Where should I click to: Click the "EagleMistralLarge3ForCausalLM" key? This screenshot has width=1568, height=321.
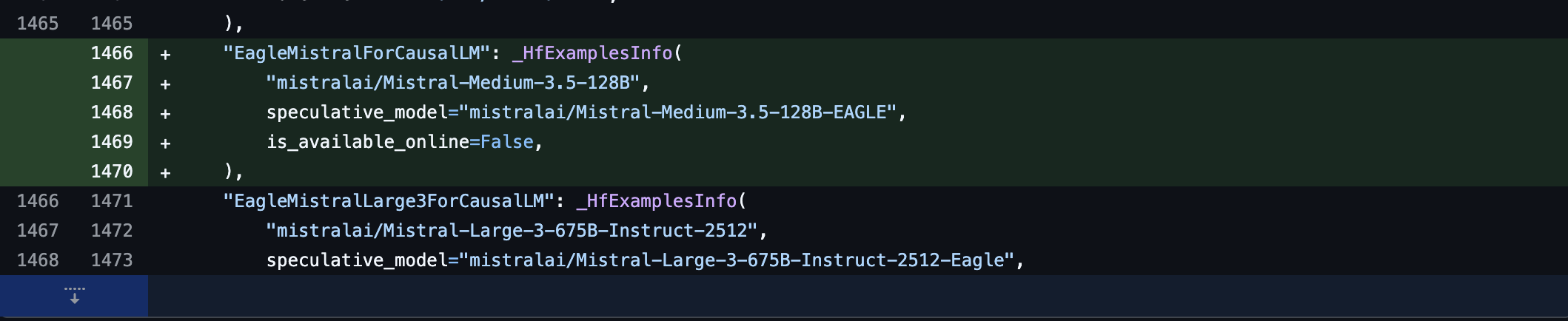(x=389, y=201)
